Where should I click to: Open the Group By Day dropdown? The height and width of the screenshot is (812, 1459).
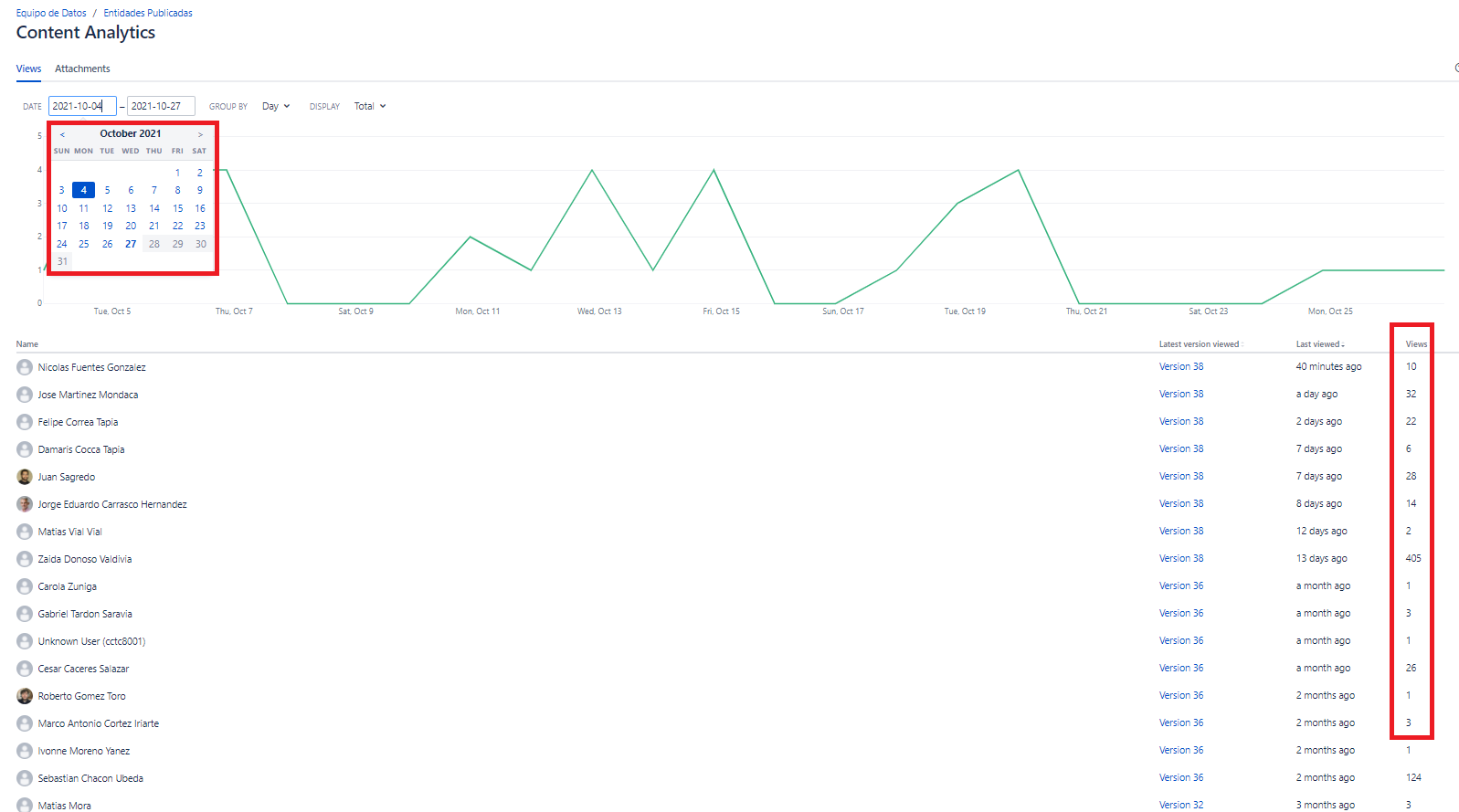click(276, 106)
